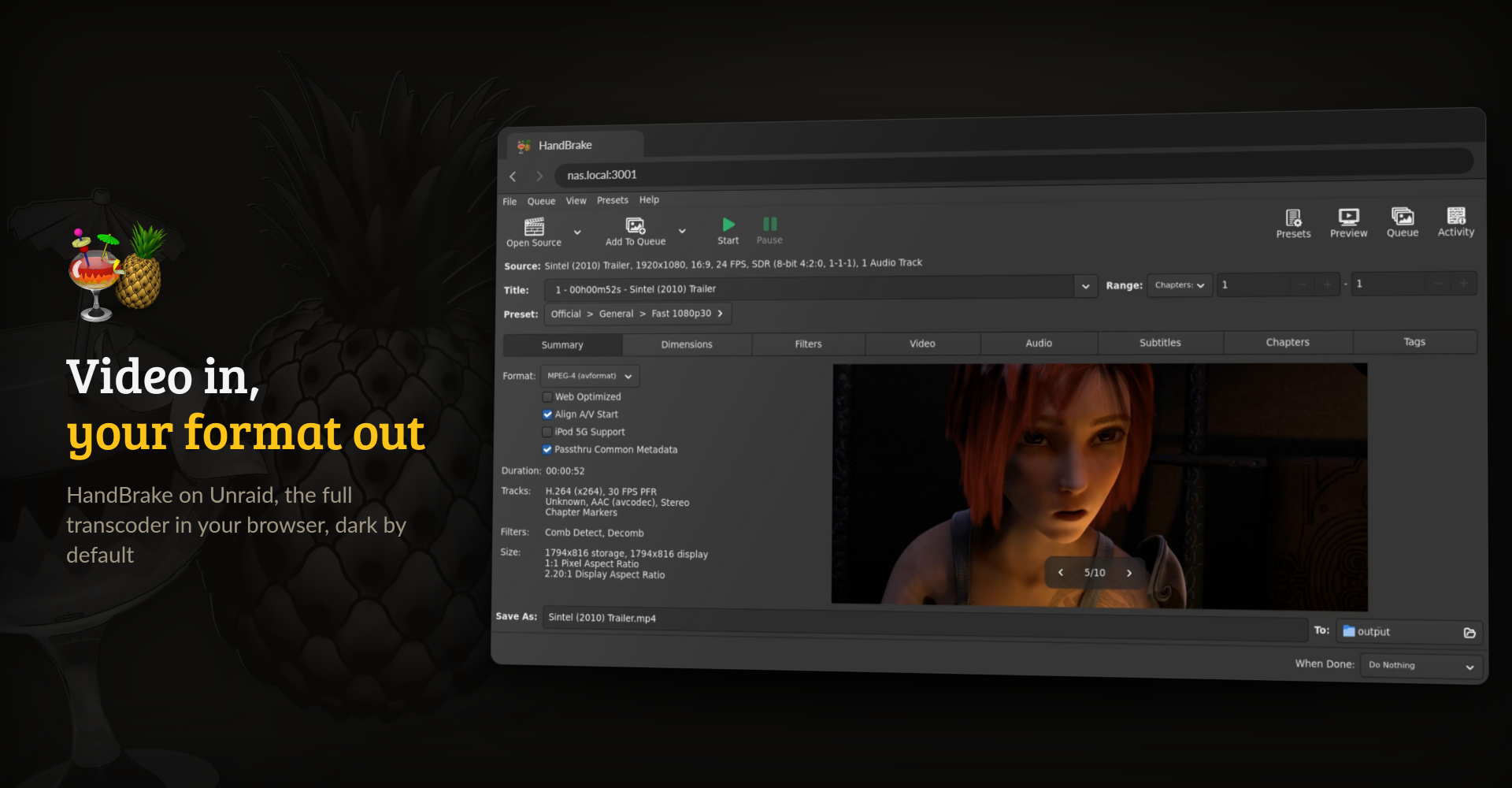Start the encode with the green play icon
The height and width of the screenshot is (788, 1512).
728,225
